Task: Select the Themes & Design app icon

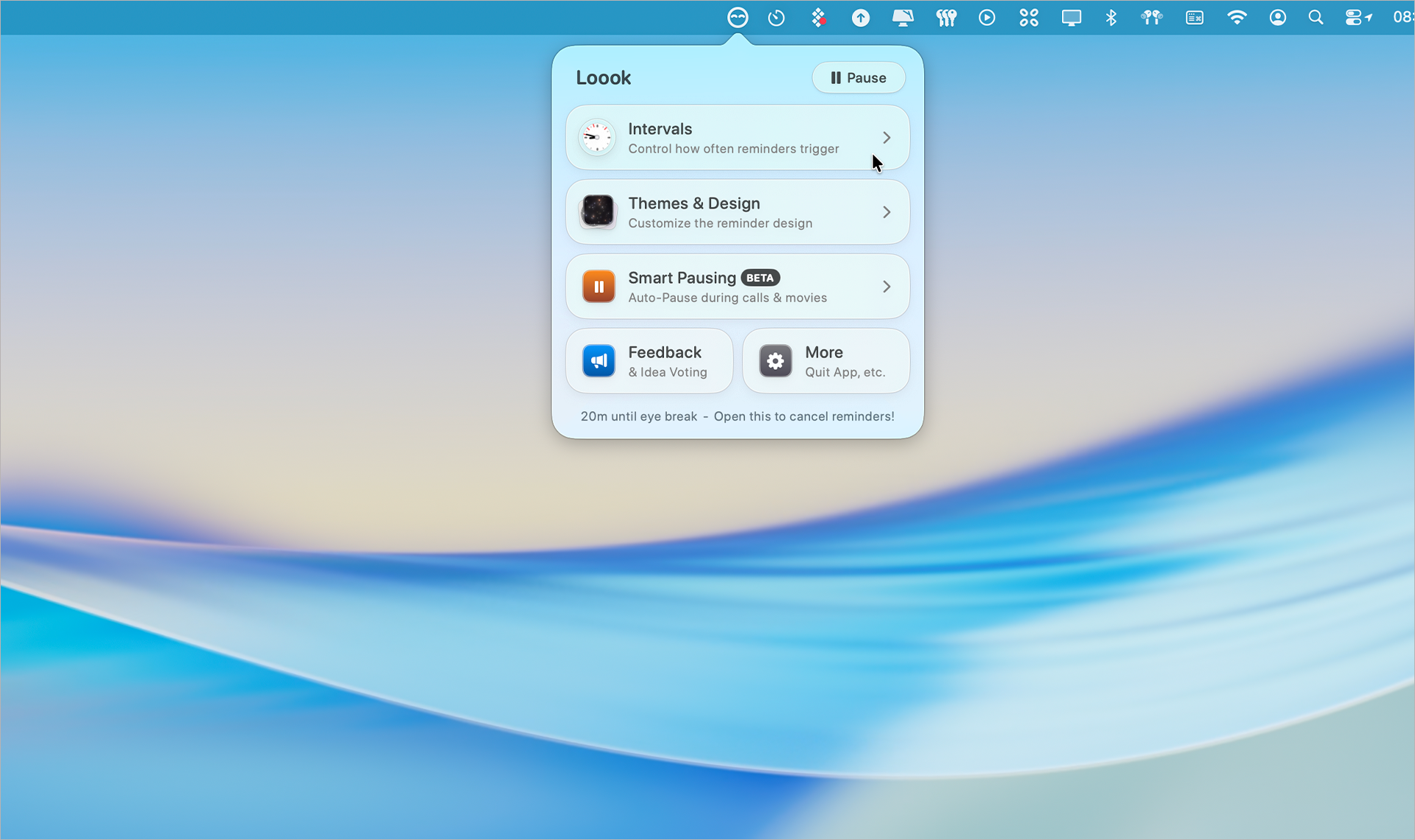Action: 598,211
